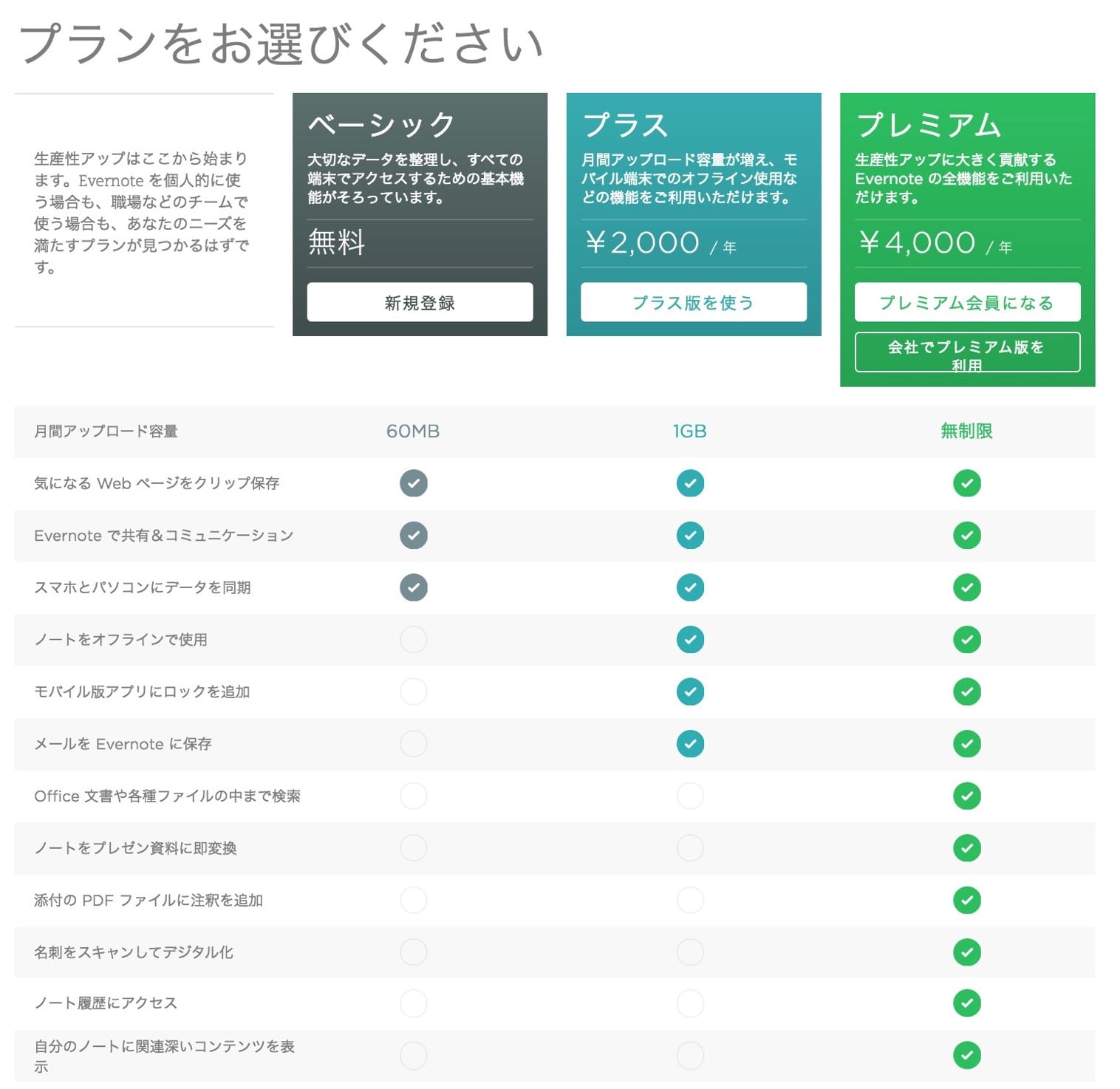Click the プラス plan heading

coord(626,125)
